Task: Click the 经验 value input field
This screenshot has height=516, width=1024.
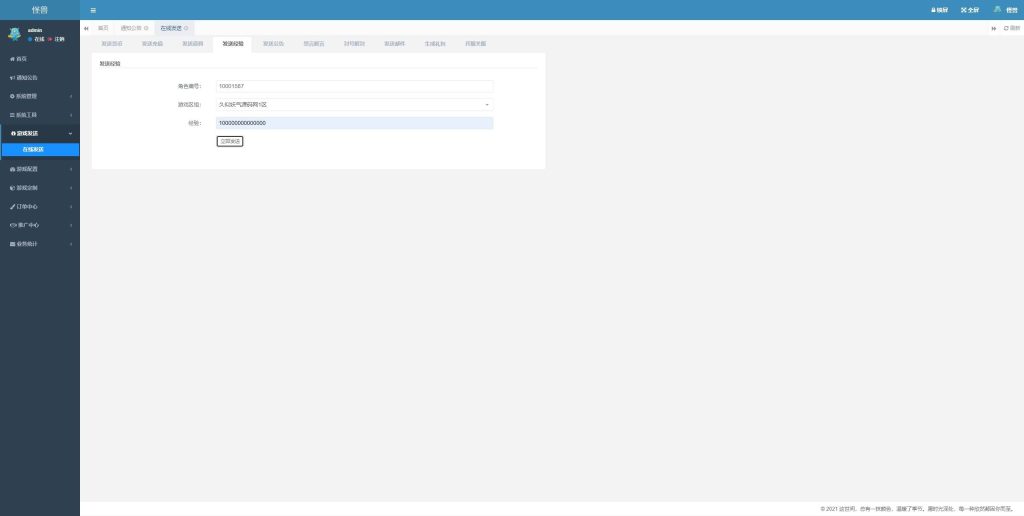Action: tap(354, 123)
